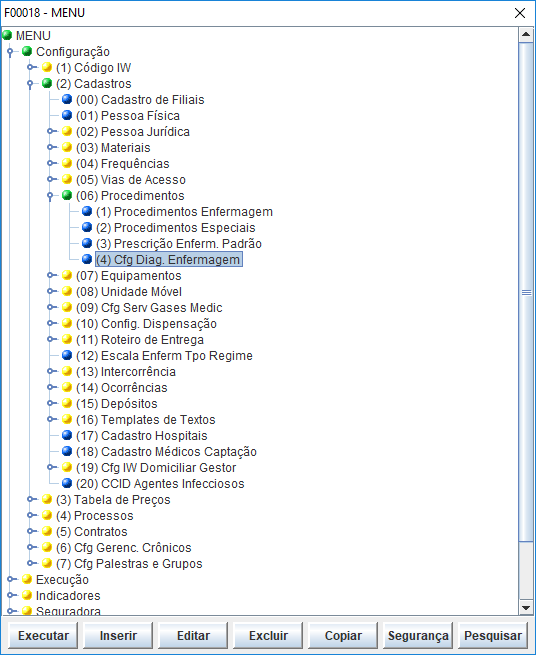Viewport: 536px width, 655px height.
Task: Click the green ball icon beside Procedimentos
Action: pyautogui.click(x=67, y=195)
